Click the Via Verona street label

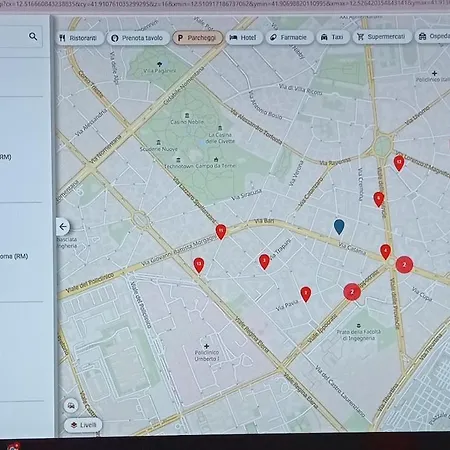[x=296, y=173]
